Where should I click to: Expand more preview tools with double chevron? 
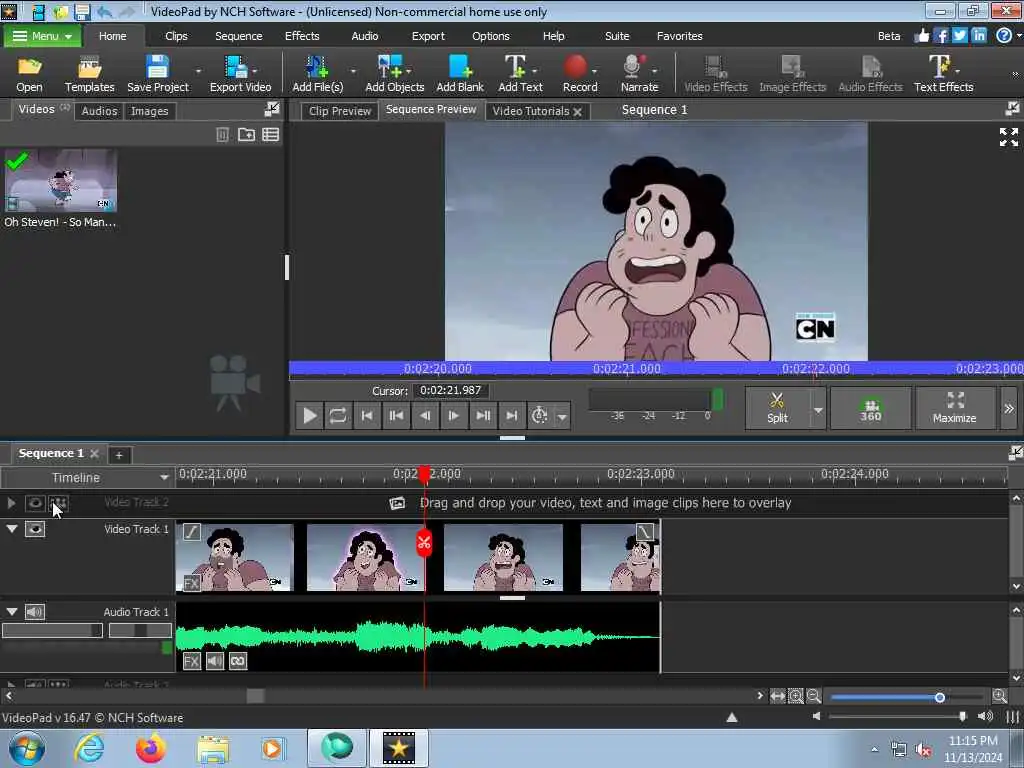click(1008, 409)
